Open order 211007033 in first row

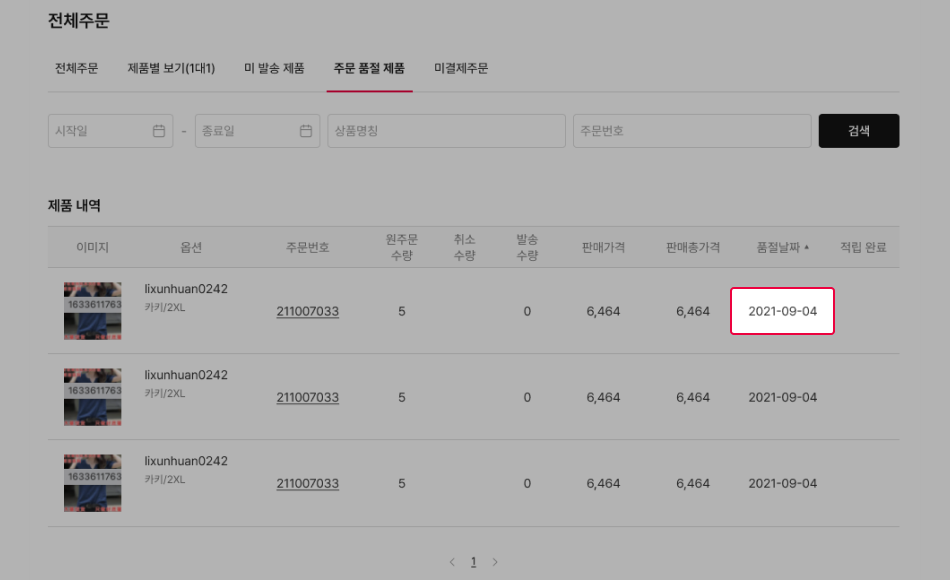308,312
